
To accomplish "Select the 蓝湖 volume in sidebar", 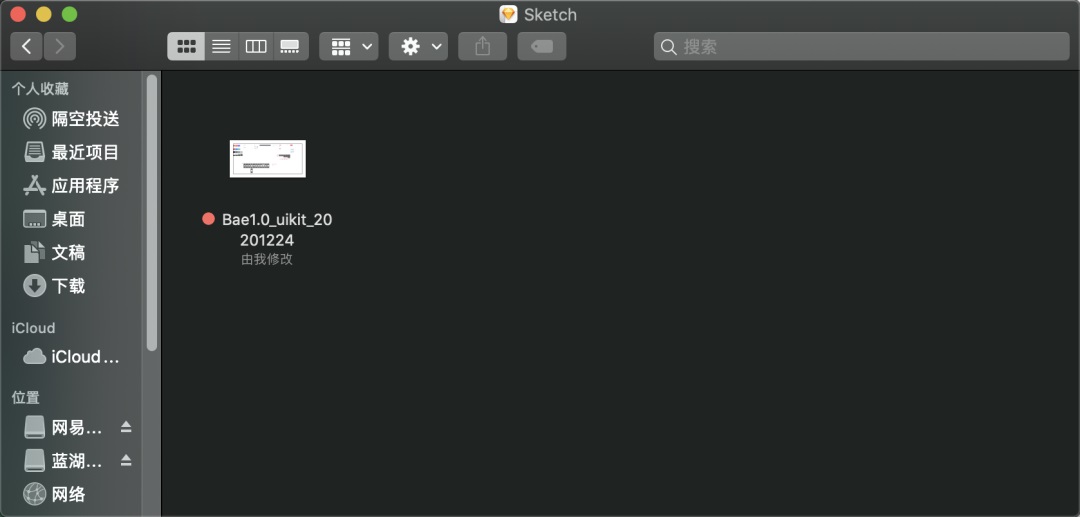I will point(63,461).
